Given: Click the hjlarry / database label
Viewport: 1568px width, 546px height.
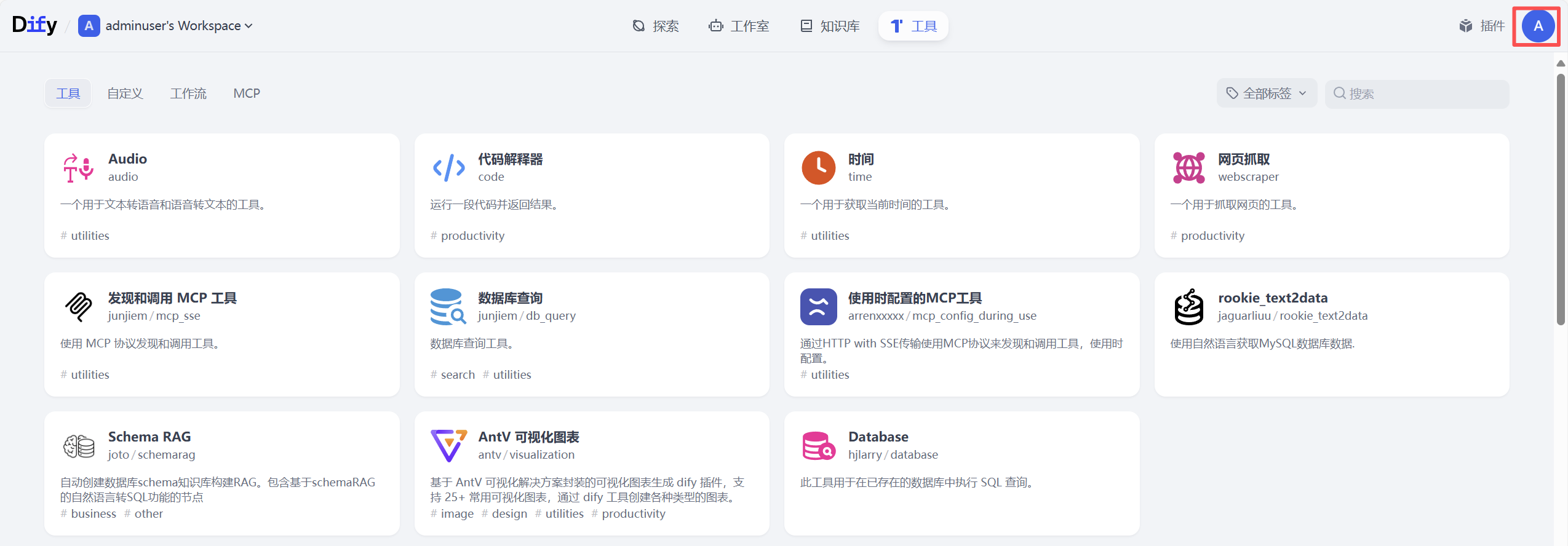Looking at the screenshot, I should coord(893,454).
